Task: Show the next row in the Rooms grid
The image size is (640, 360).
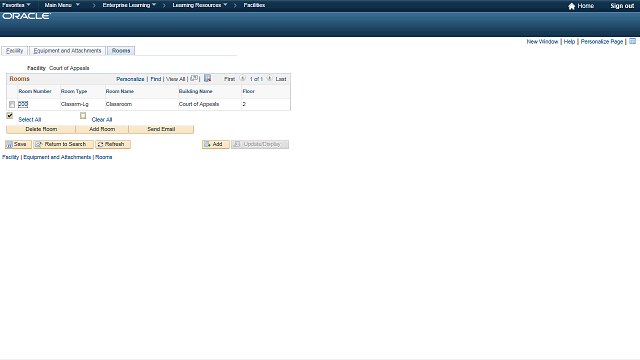Action: pos(269,78)
